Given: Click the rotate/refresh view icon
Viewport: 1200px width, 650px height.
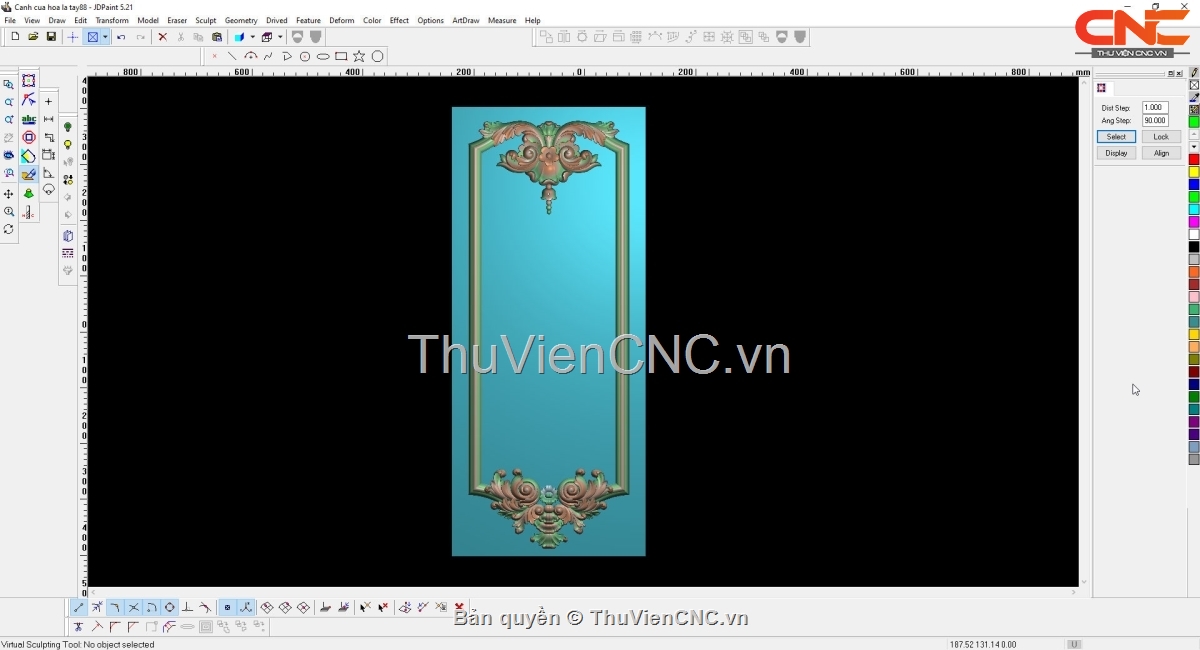Looking at the screenshot, I should (9, 229).
